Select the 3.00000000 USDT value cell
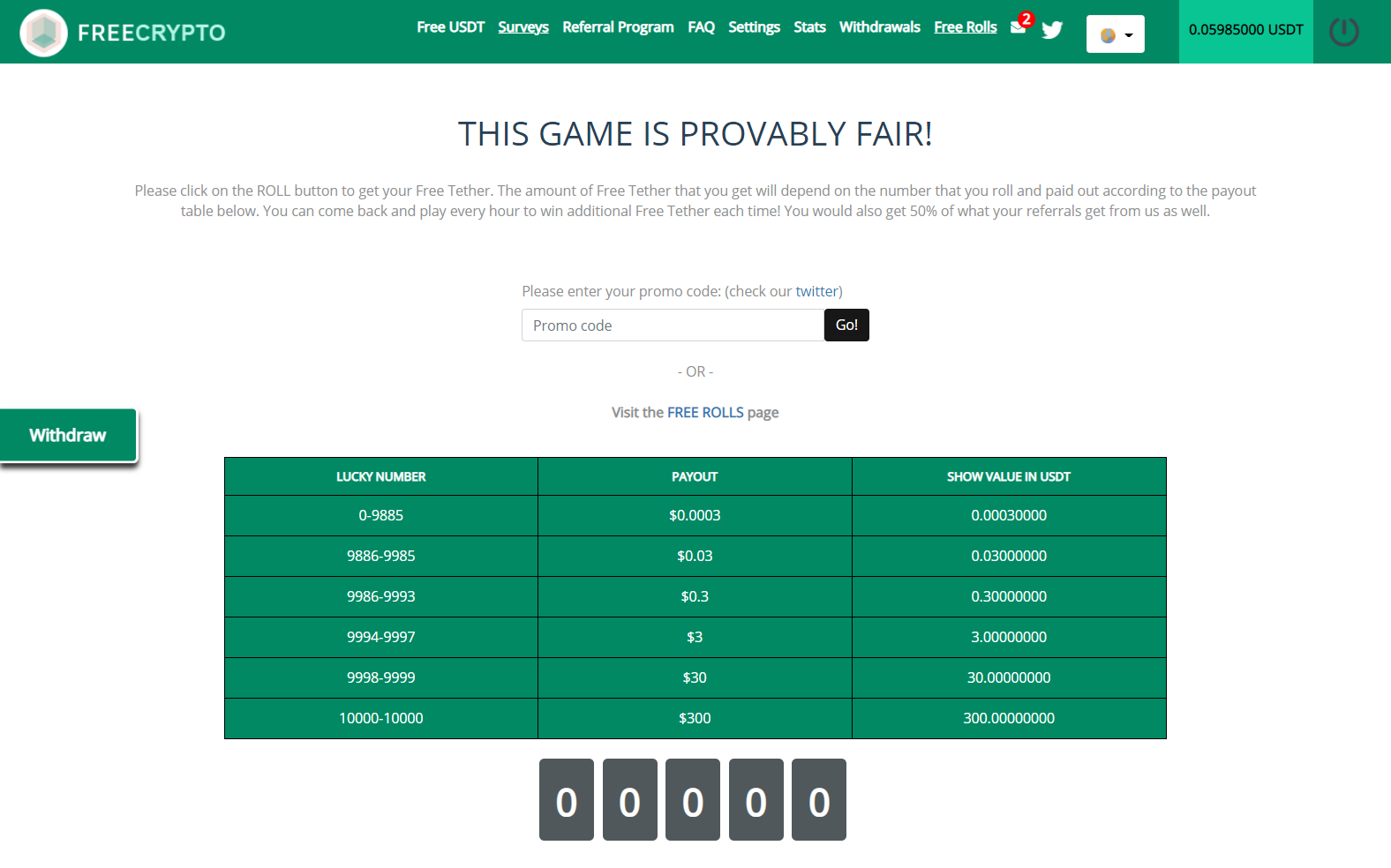1391x868 pixels. (x=1009, y=637)
